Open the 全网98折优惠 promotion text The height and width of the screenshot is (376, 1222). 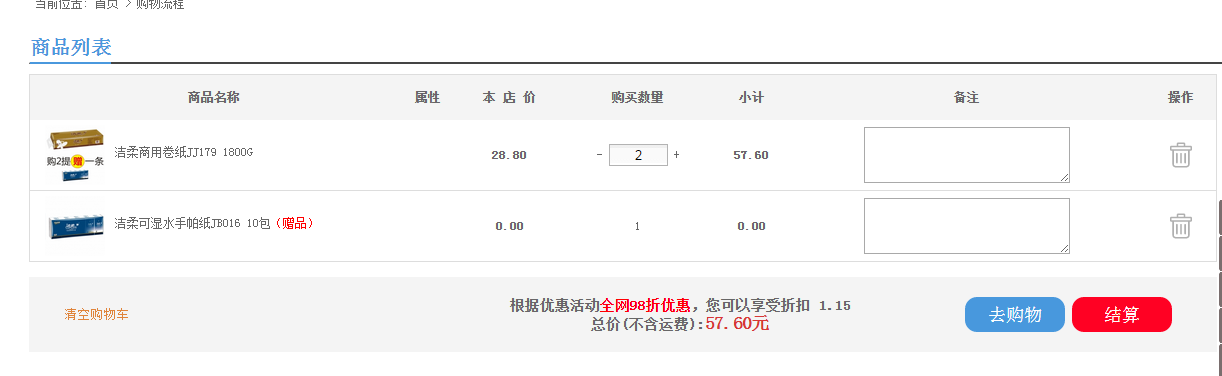coord(645,305)
